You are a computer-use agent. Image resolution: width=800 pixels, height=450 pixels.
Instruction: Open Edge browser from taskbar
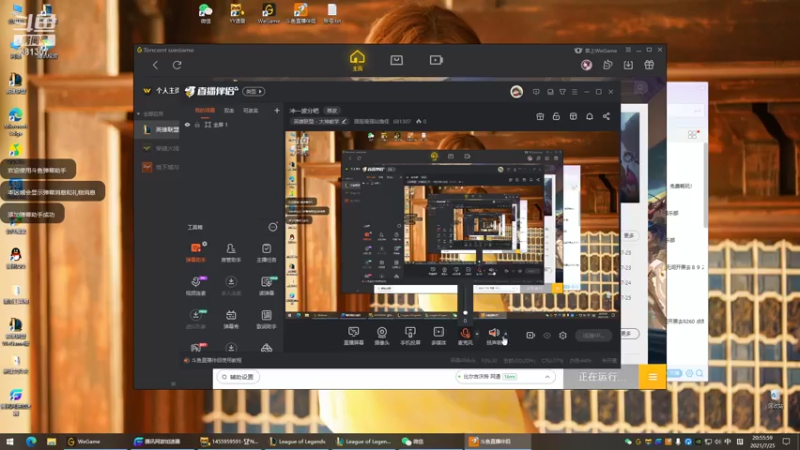click(31, 441)
